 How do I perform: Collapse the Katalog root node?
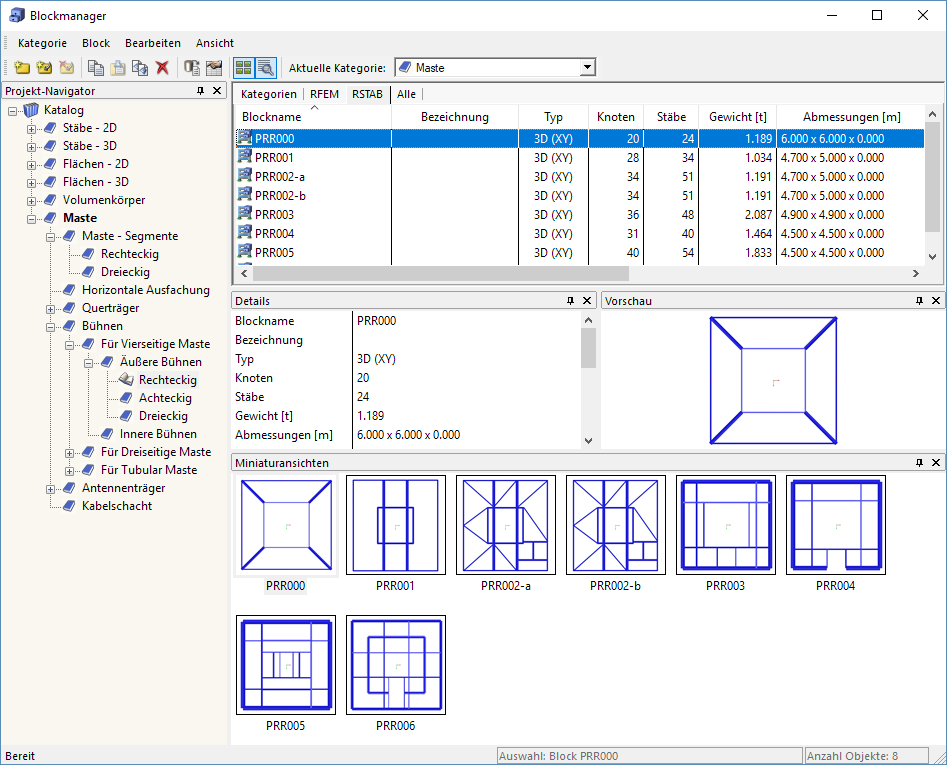(12, 110)
